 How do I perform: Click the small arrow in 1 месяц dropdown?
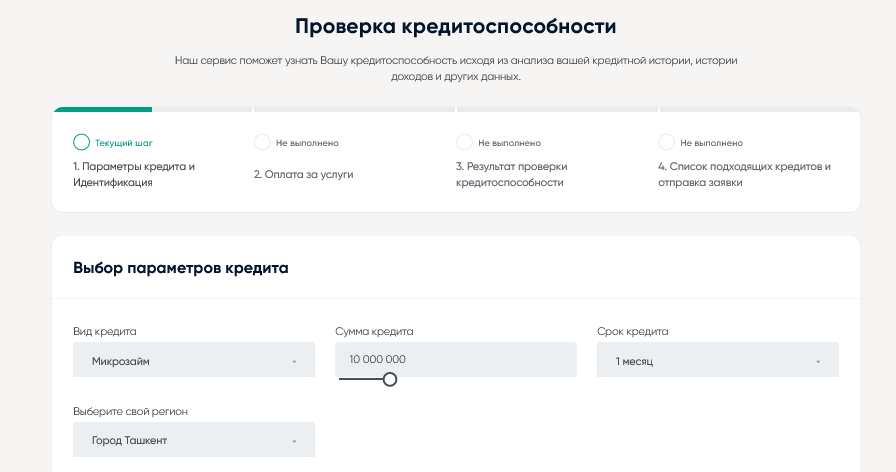[818, 362]
